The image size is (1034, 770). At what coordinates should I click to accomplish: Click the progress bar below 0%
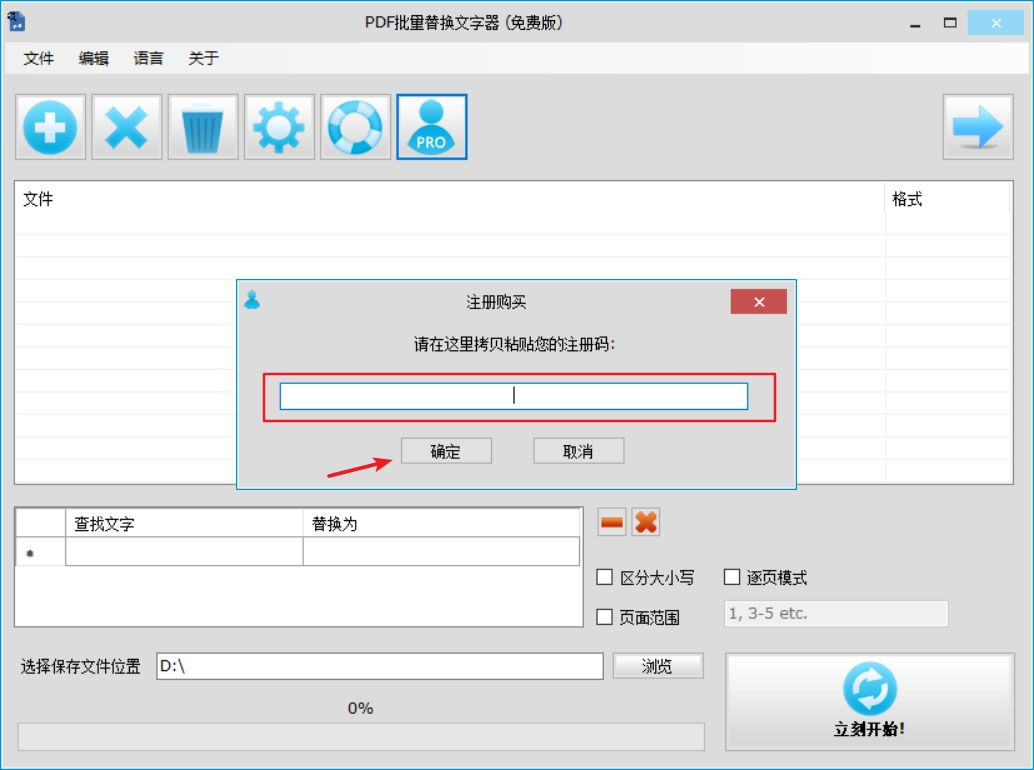[361, 736]
